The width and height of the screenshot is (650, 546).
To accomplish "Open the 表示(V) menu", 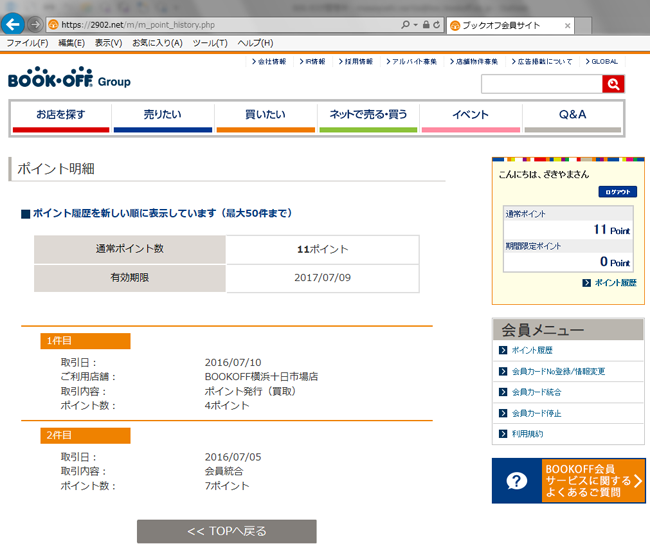I will 108,43.
